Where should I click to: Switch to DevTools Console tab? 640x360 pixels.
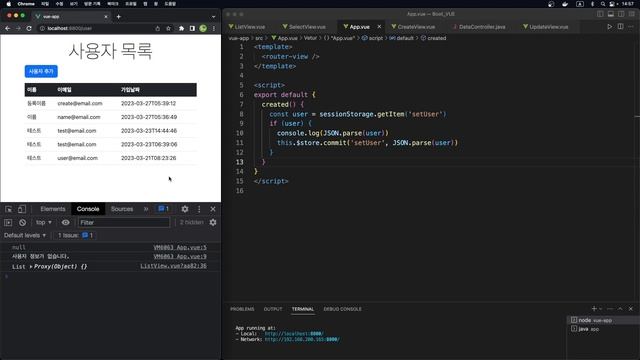pos(88,209)
